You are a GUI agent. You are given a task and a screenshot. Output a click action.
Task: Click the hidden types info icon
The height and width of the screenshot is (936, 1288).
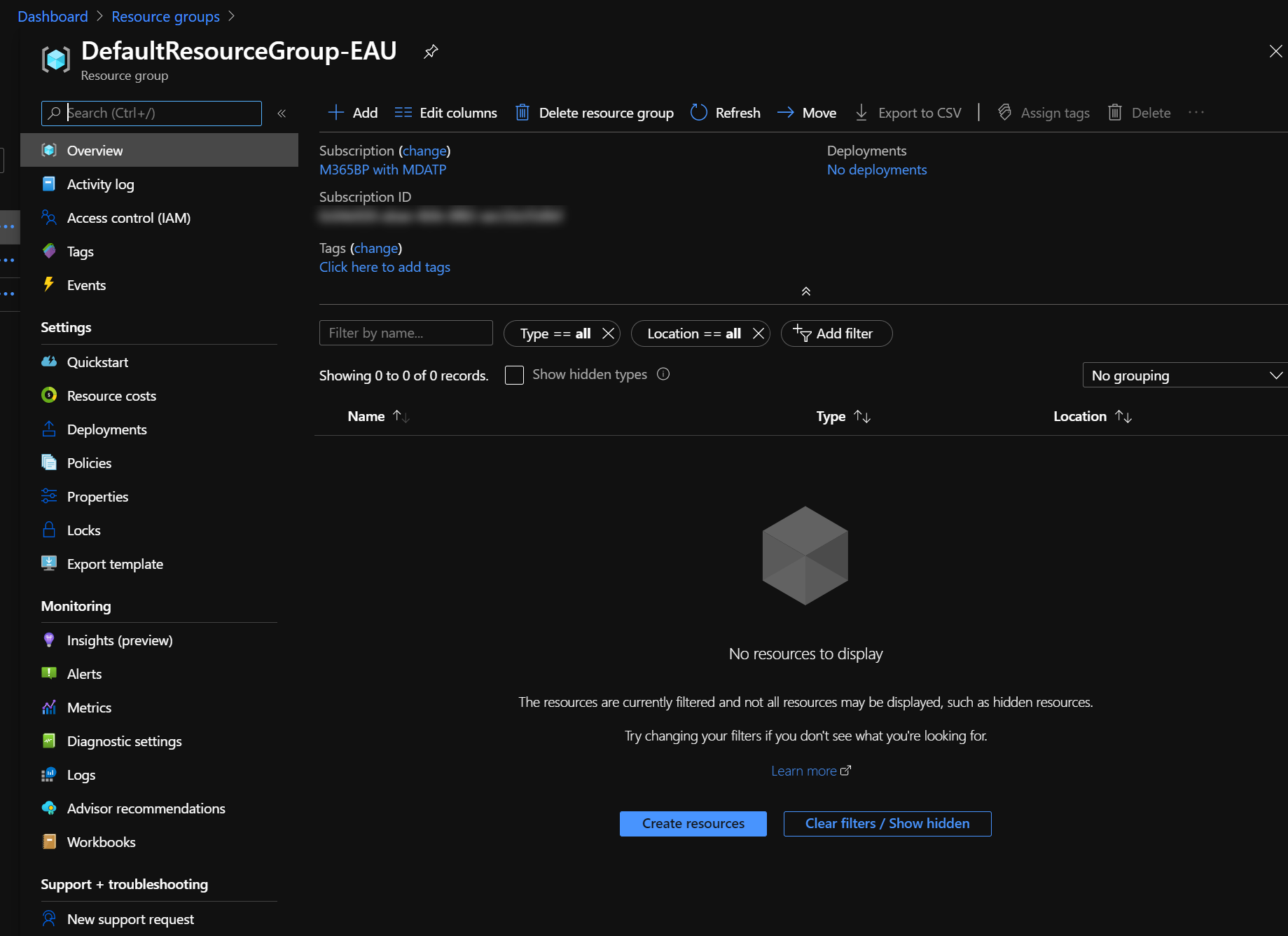pos(663,374)
